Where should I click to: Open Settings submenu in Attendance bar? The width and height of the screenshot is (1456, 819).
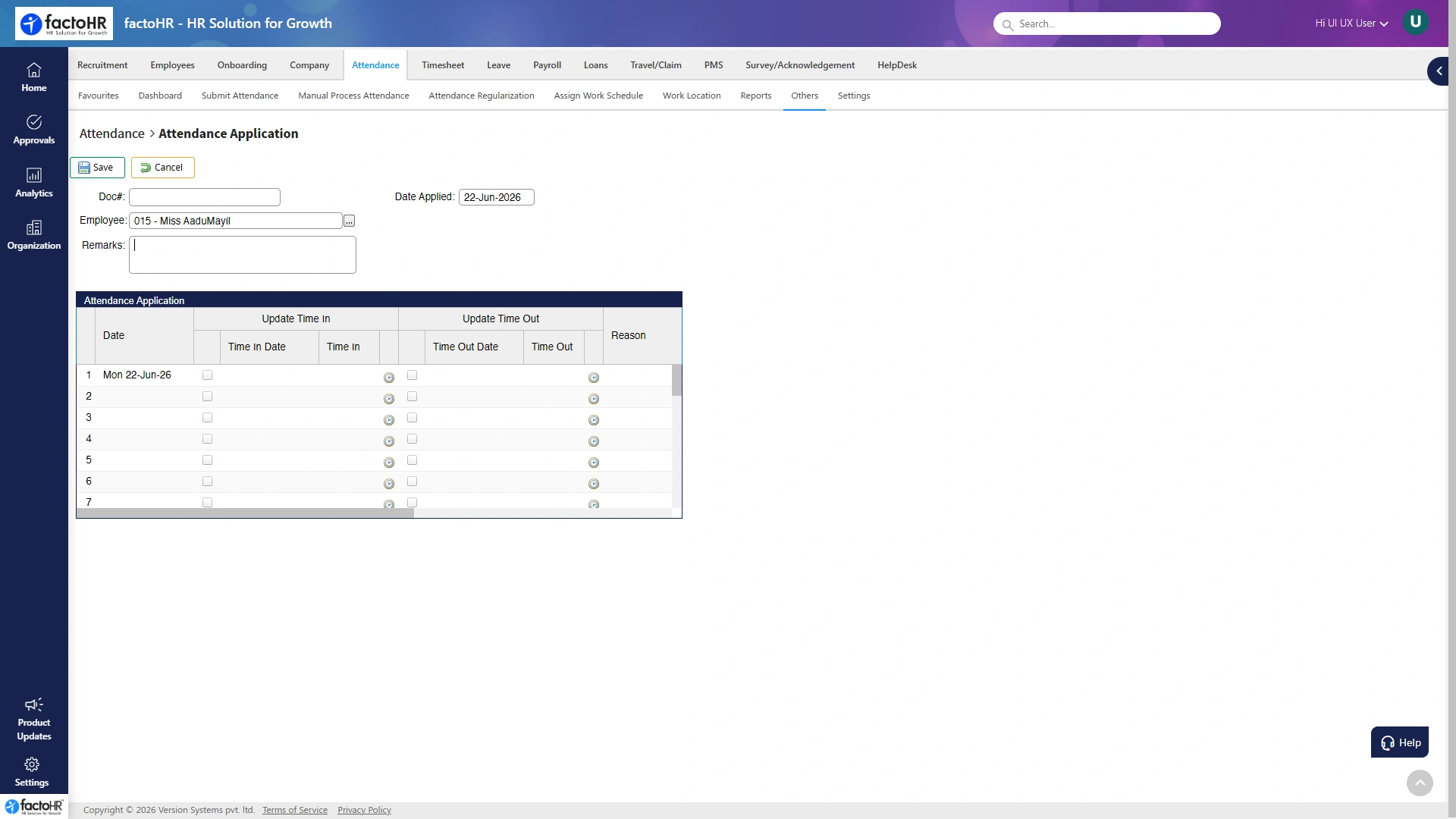tap(854, 96)
